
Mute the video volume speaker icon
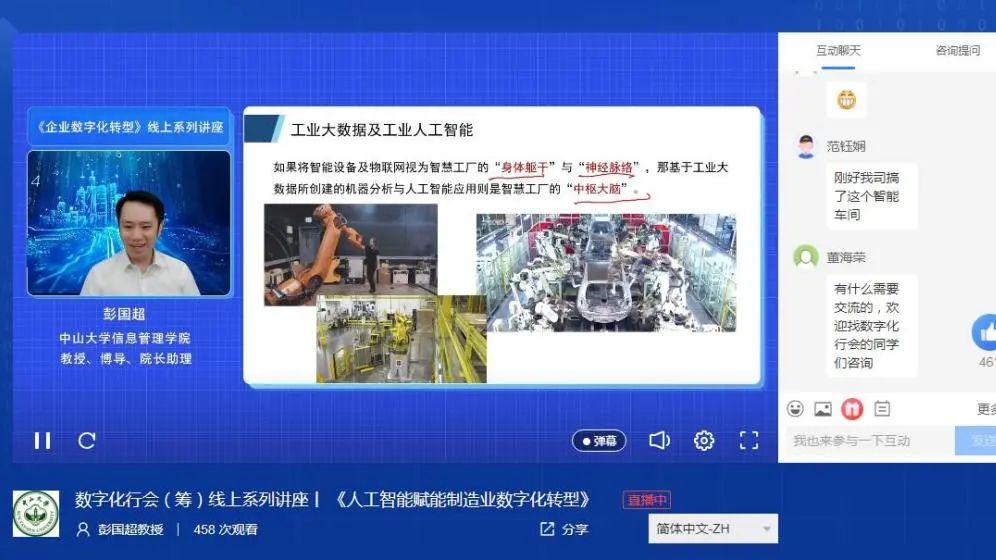(659, 441)
